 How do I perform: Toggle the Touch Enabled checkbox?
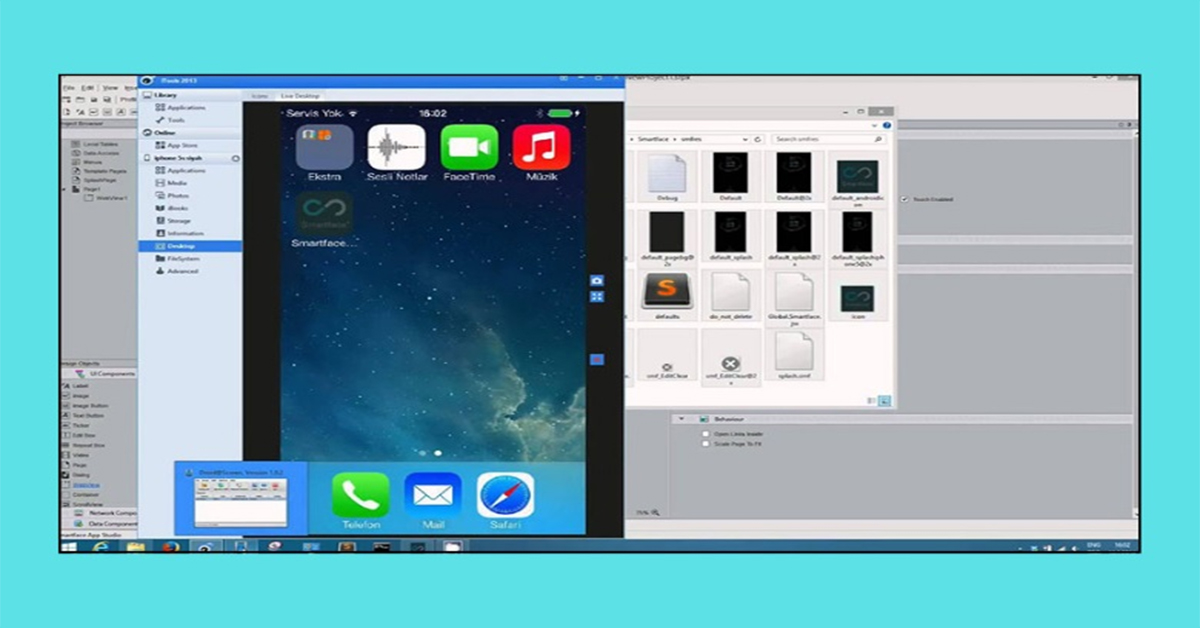tap(905, 200)
